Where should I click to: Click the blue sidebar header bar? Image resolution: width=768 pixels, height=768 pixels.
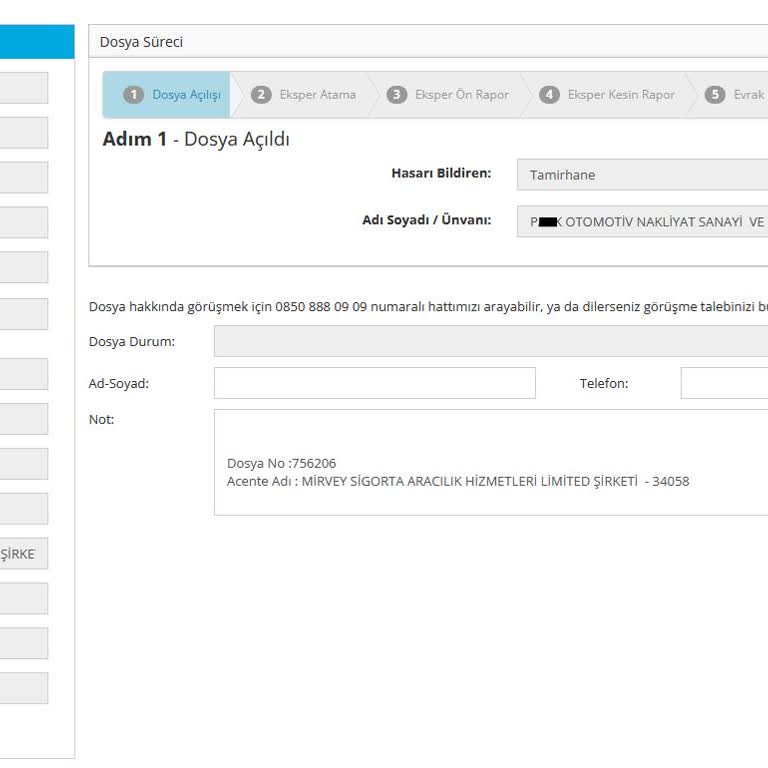pyautogui.click(x=36, y=42)
